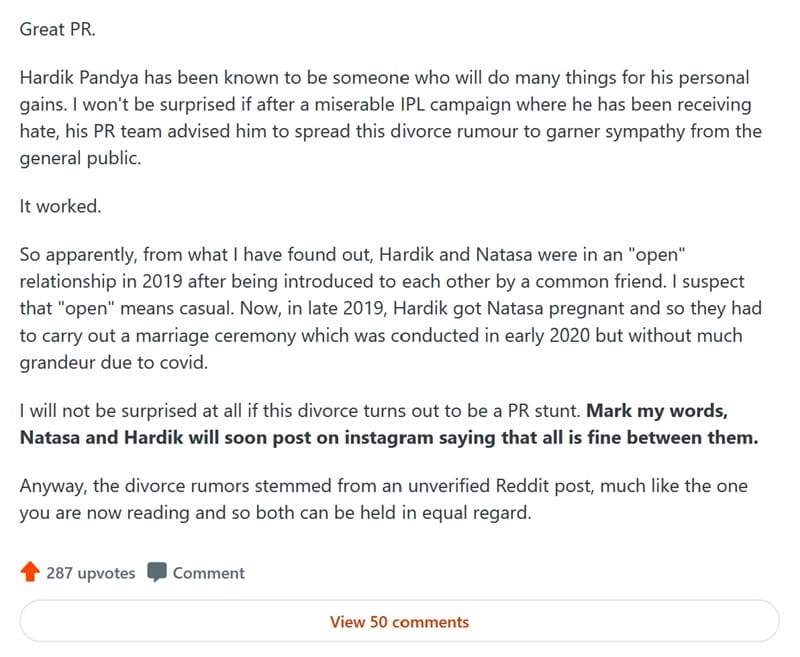Screen dimensions: 800x657
Task: Click the 'It worked.' line
Action: (x=61, y=206)
